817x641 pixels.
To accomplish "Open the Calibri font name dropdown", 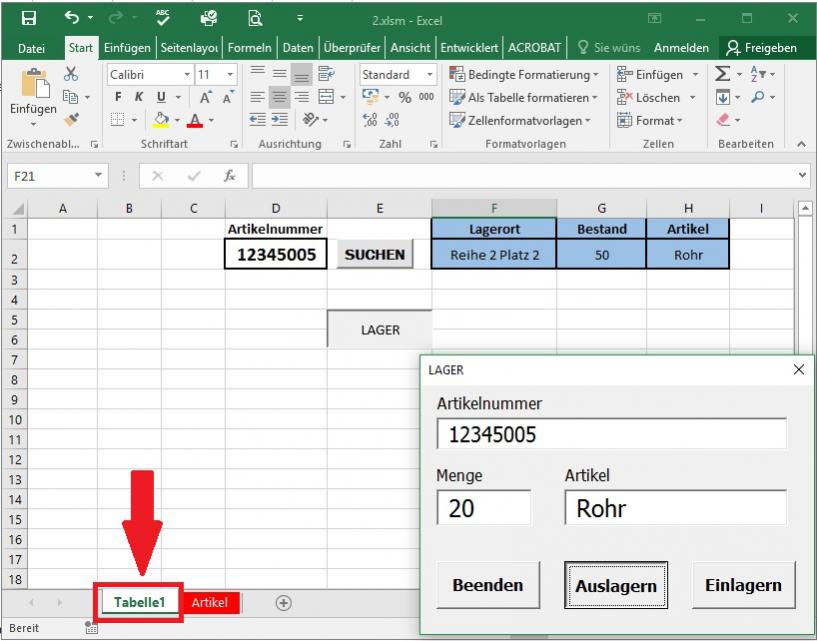I will pos(187,75).
